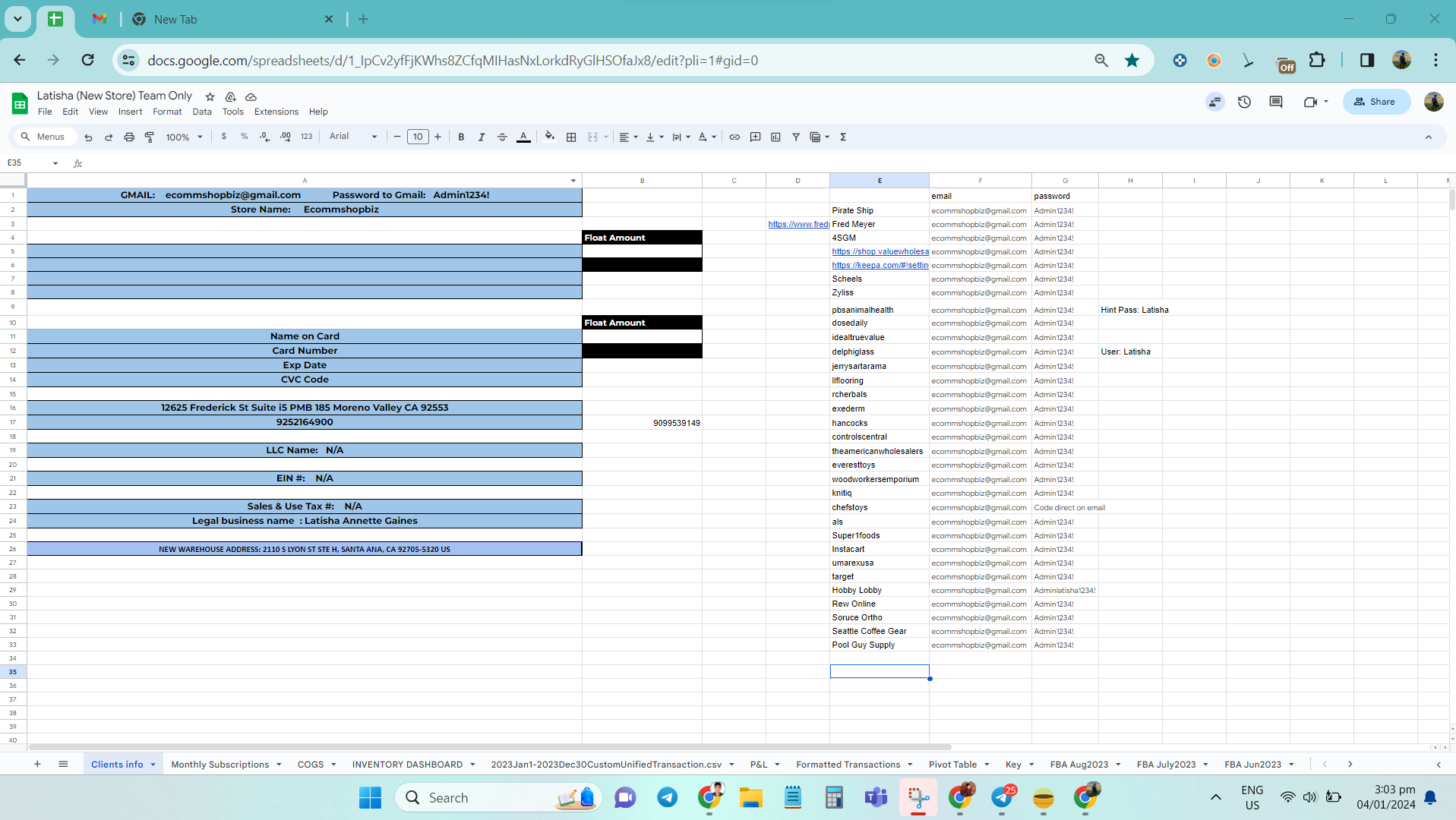Create a filter
The width and height of the screenshot is (1456, 820).
click(796, 137)
